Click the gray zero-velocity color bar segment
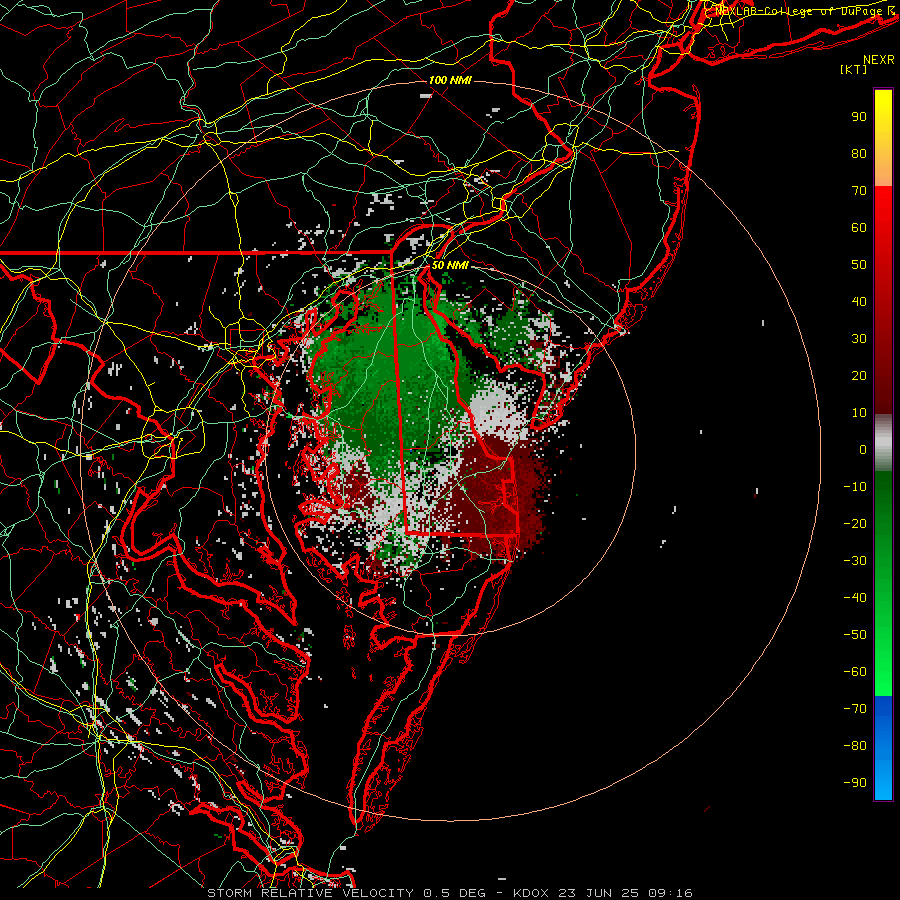 tap(883, 443)
